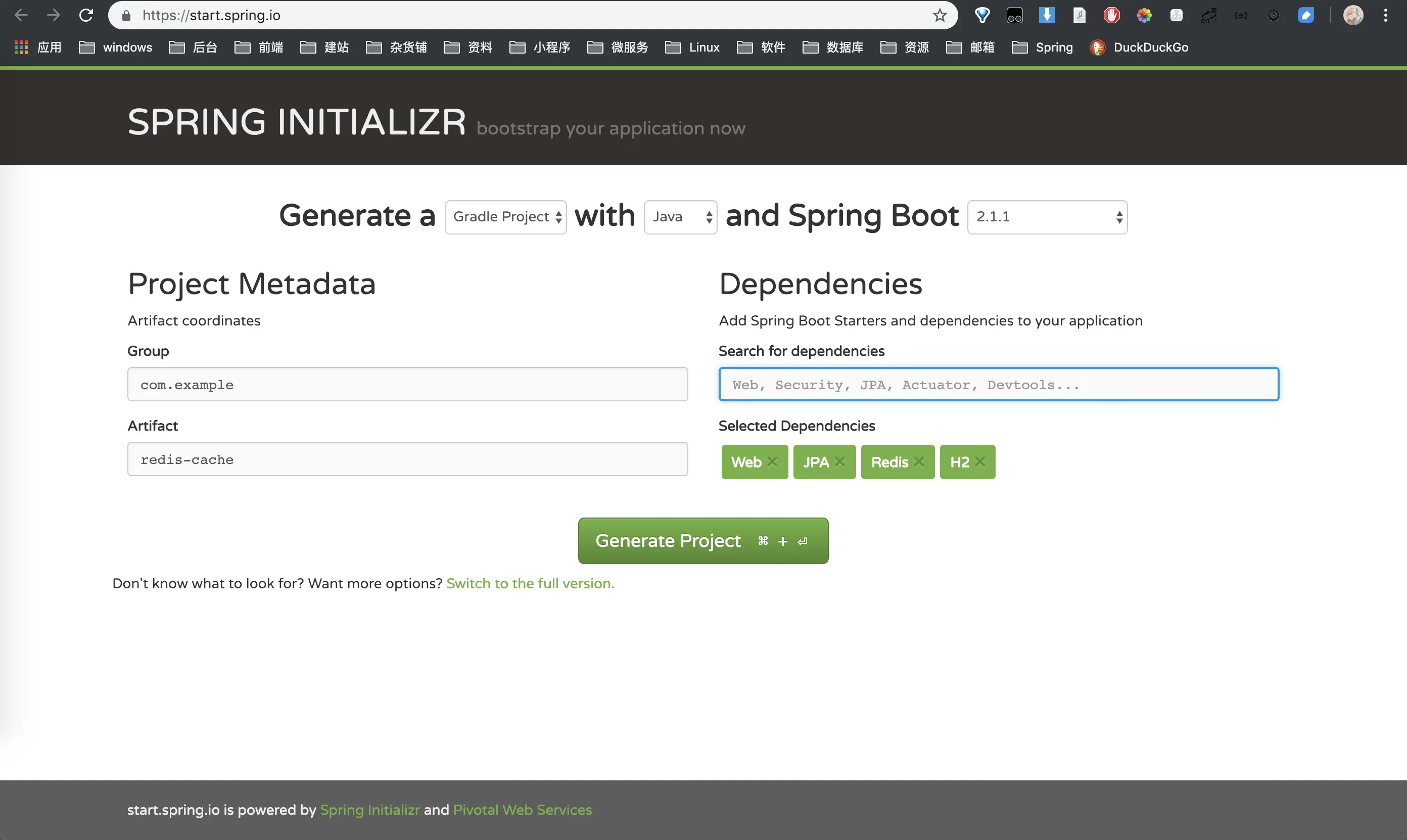
Task: Remove the Redis dependency tag
Action: click(919, 462)
